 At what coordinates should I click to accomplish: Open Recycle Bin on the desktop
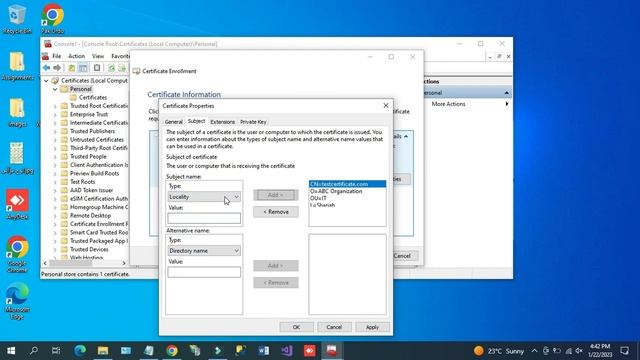(17, 19)
